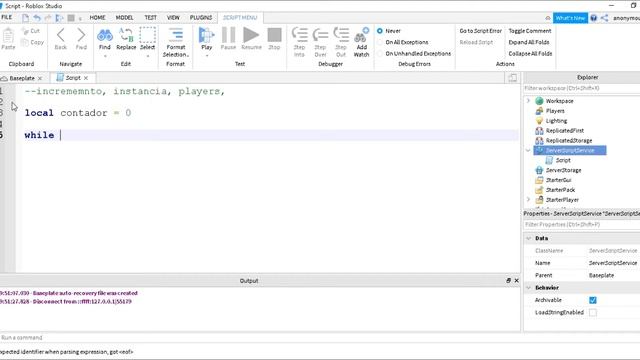Switch to the MODEL ribbon tab
This screenshot has height=360, width=640.
click(x=124, y=18)
